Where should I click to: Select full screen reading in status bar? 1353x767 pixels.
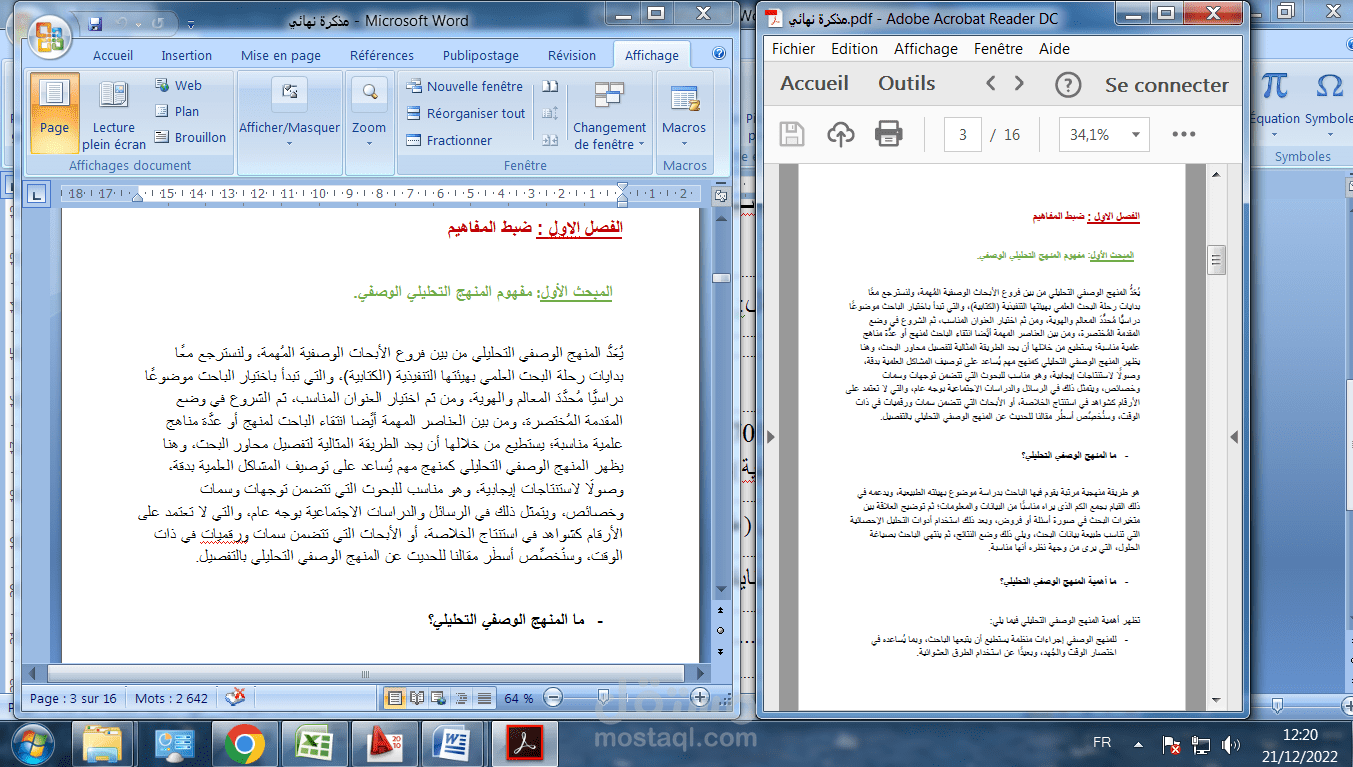coord(417,697)
